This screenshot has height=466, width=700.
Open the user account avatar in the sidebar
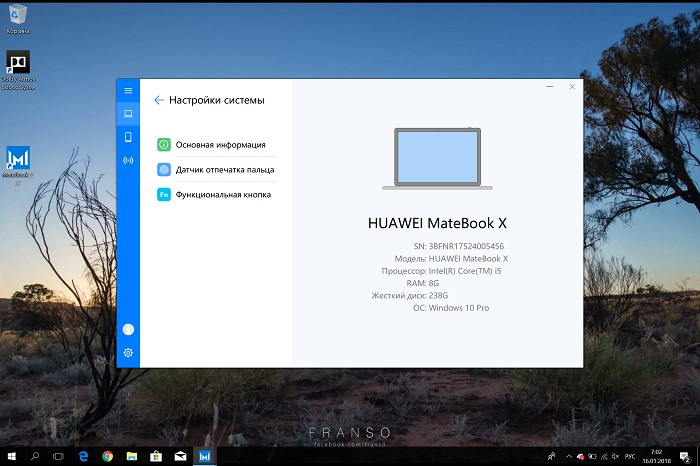128,329
